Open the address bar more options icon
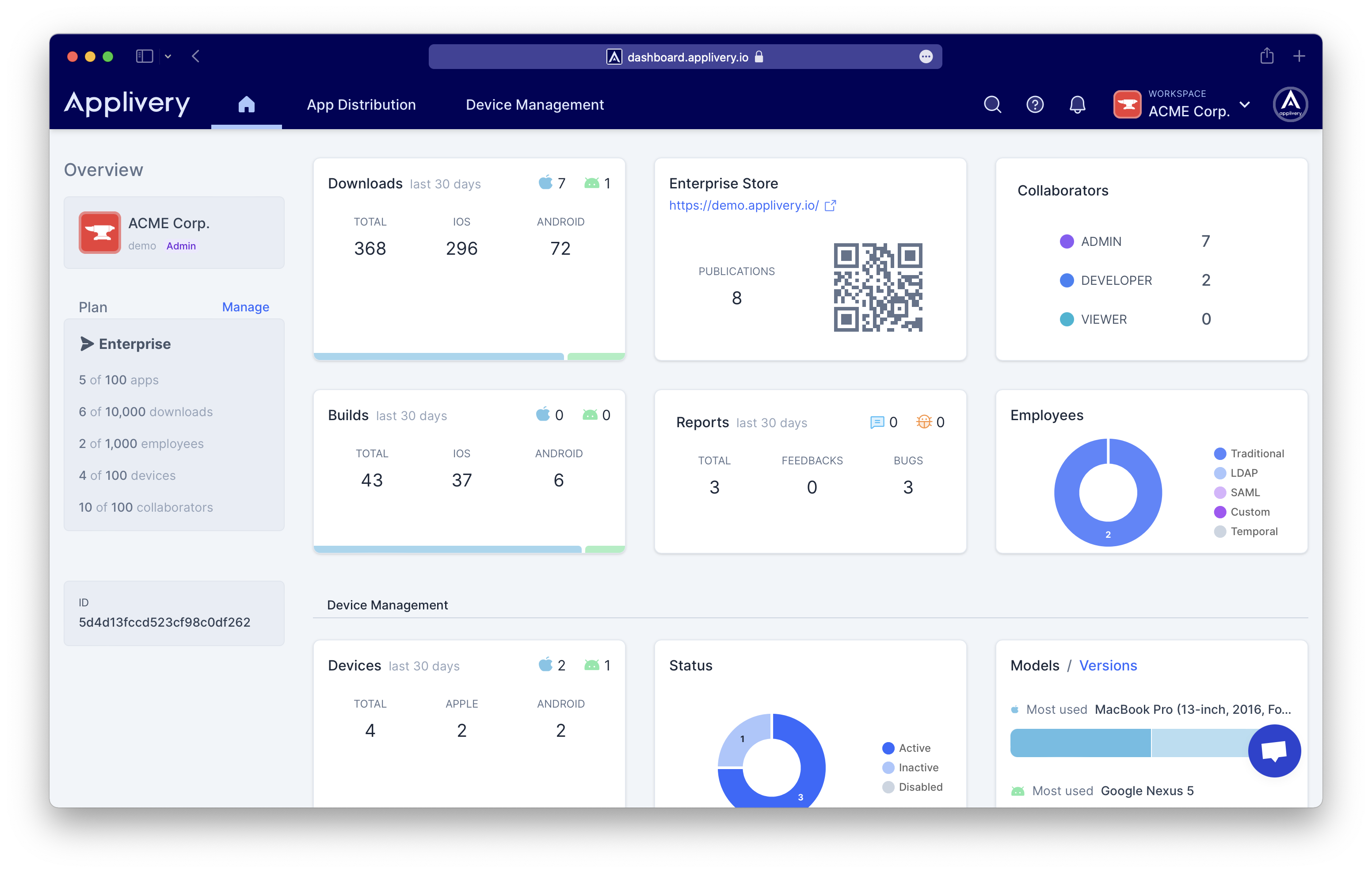 [x=926, y=57]
